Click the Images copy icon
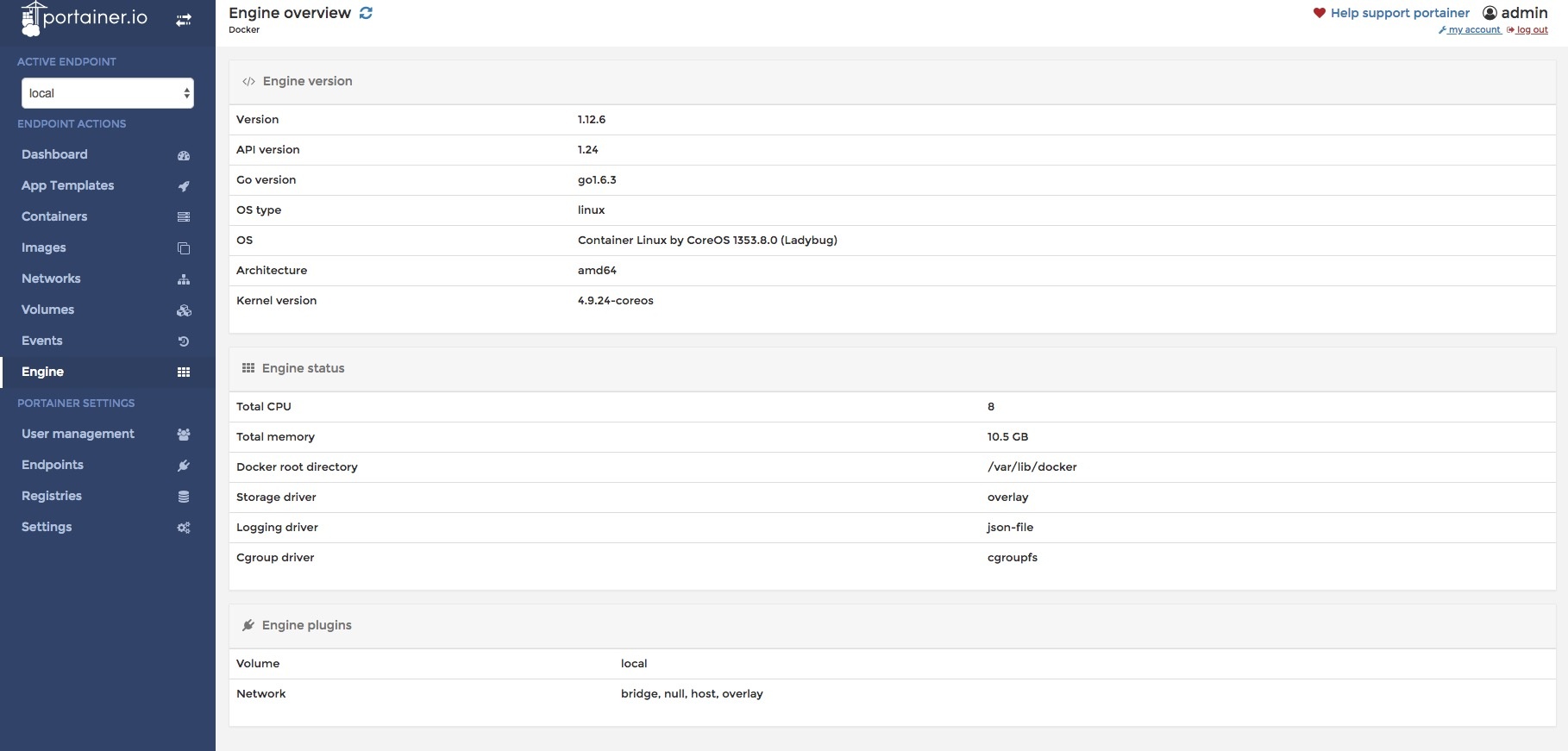Screen dimensions: 1568x751 (x=183, y=248)
